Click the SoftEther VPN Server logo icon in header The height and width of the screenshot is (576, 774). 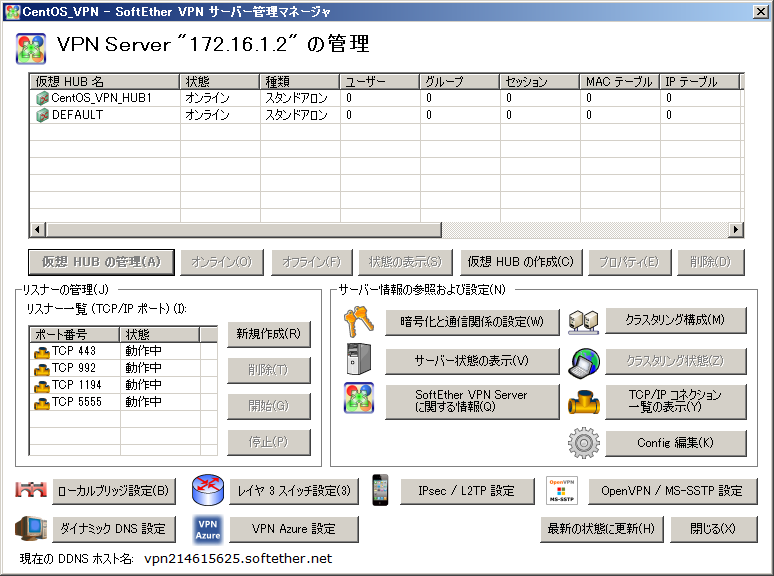tap(31, 48)
